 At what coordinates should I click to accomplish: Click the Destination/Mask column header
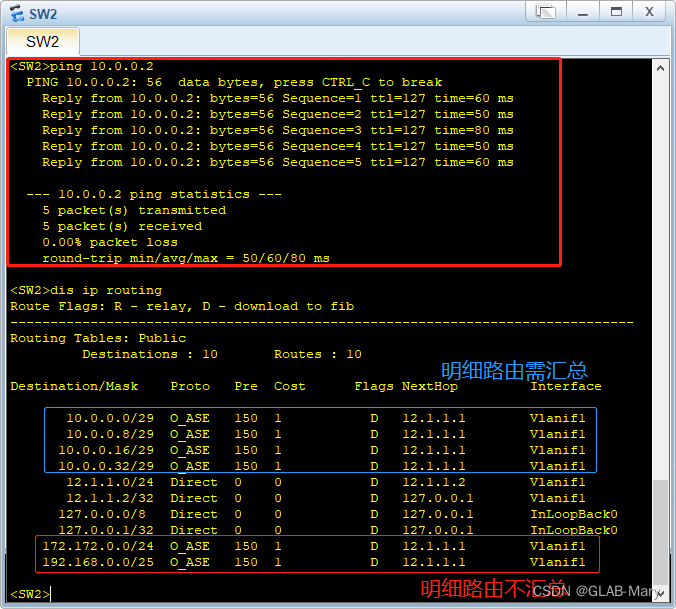tap(74, 386)
